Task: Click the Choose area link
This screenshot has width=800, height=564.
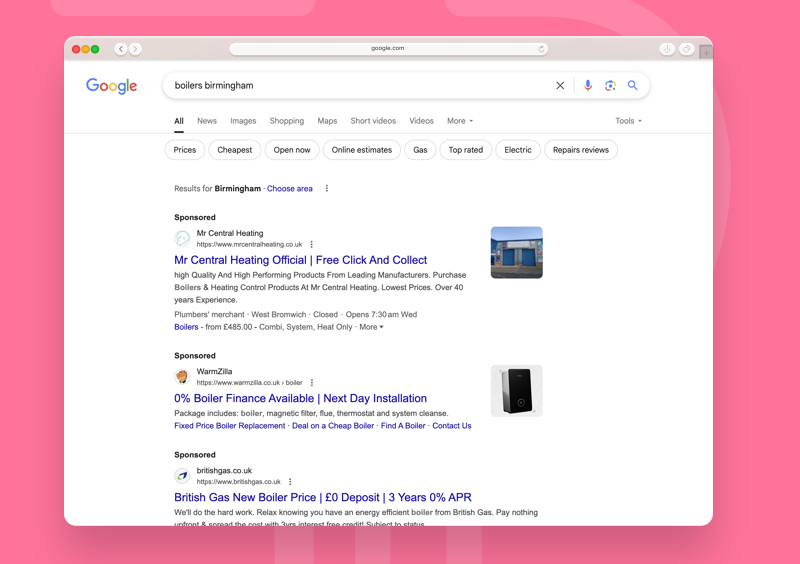Action: coord(289,188)
